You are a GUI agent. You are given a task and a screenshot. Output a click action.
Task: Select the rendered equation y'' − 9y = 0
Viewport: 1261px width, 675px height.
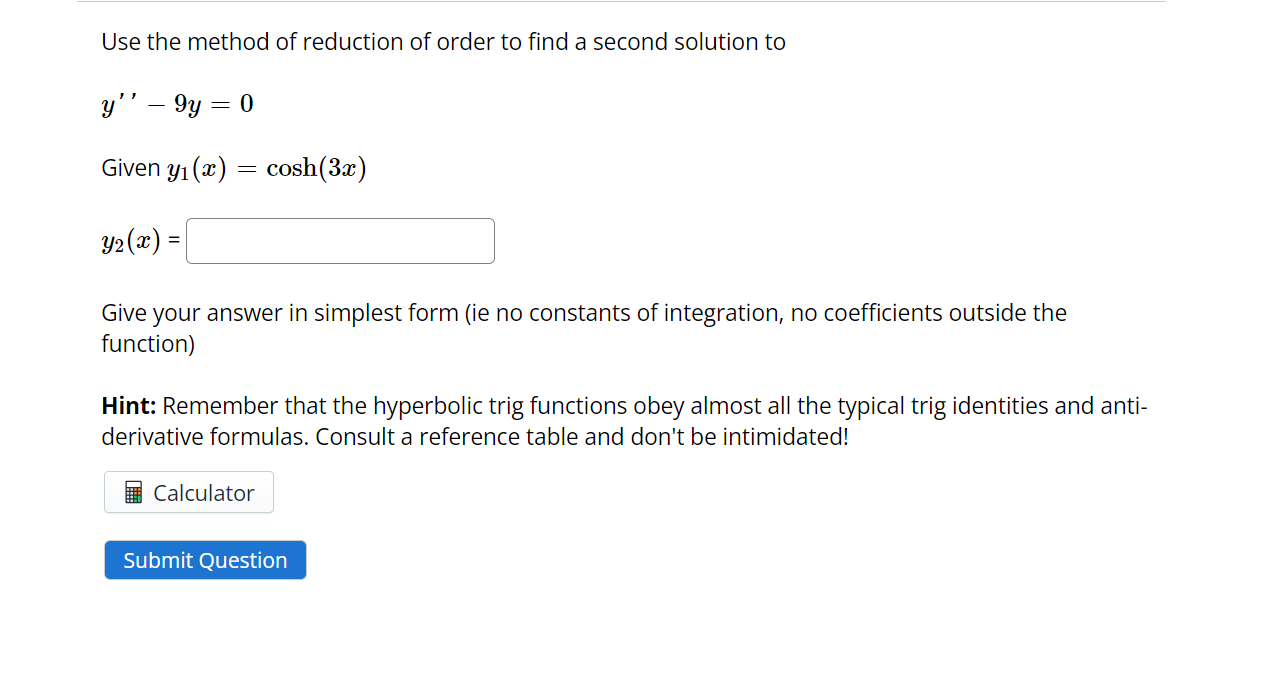(176, 103)
